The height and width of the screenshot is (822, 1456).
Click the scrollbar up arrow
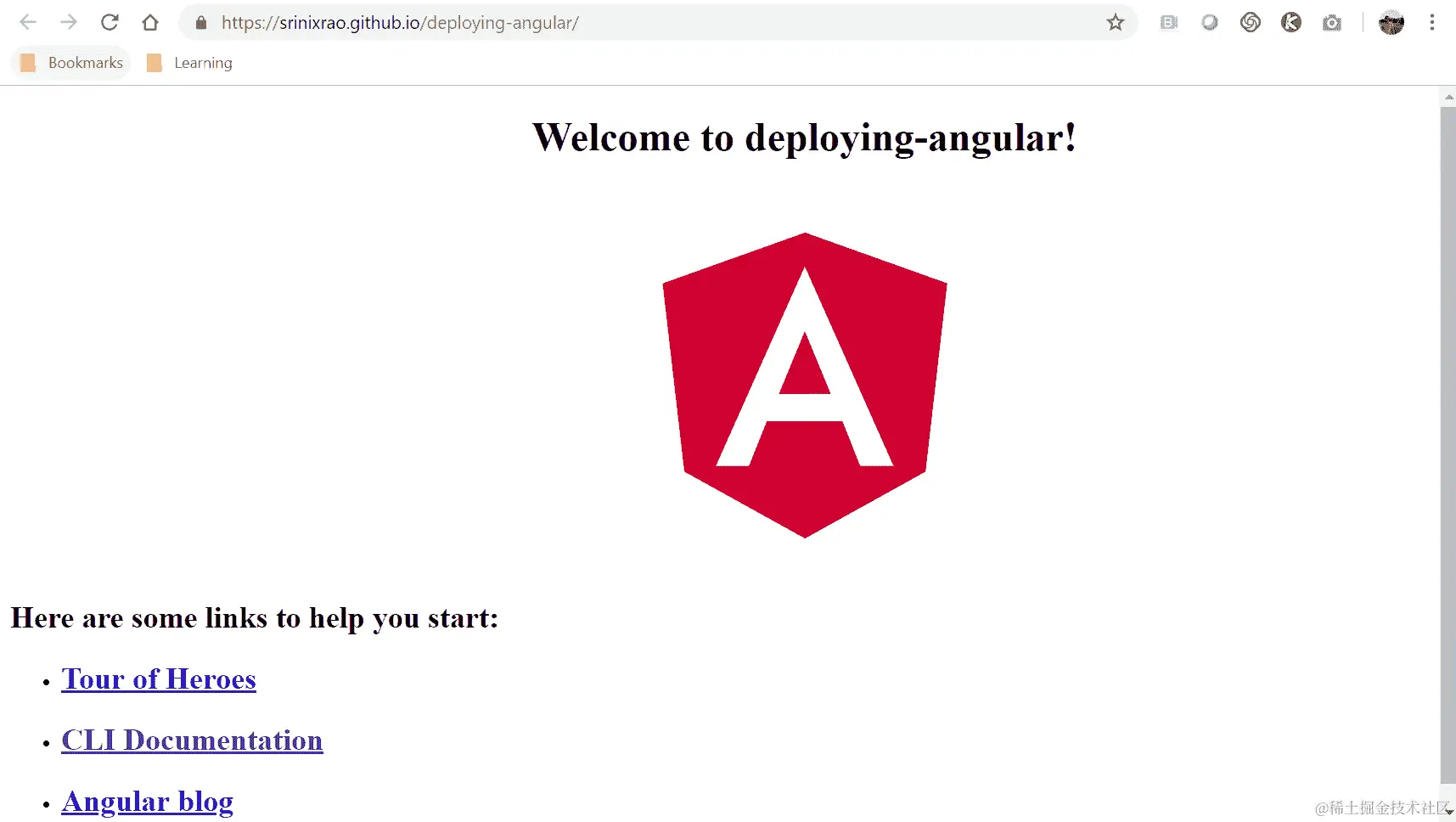coord(1448,97)
